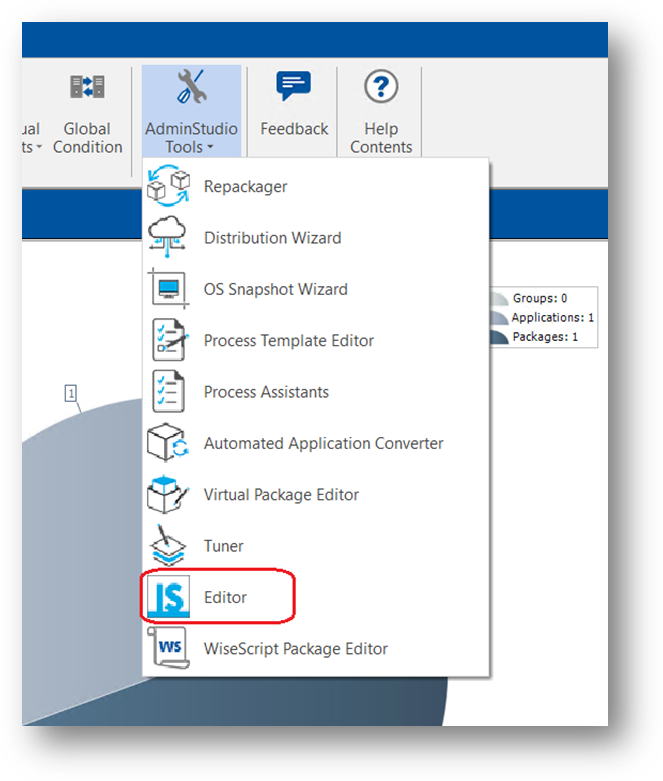Launch OS Snapshot Wizard from menu
The image size is (663, 781).
pyautogui.click(x=315, y=288)
